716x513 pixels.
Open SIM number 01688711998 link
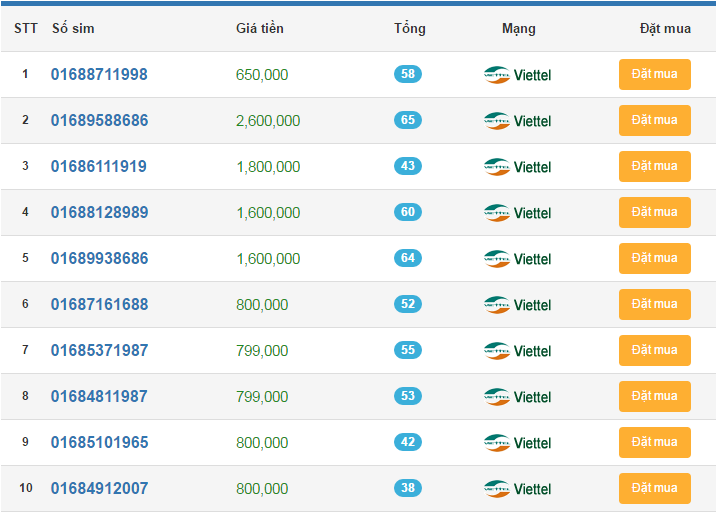(x=99, y=75)
